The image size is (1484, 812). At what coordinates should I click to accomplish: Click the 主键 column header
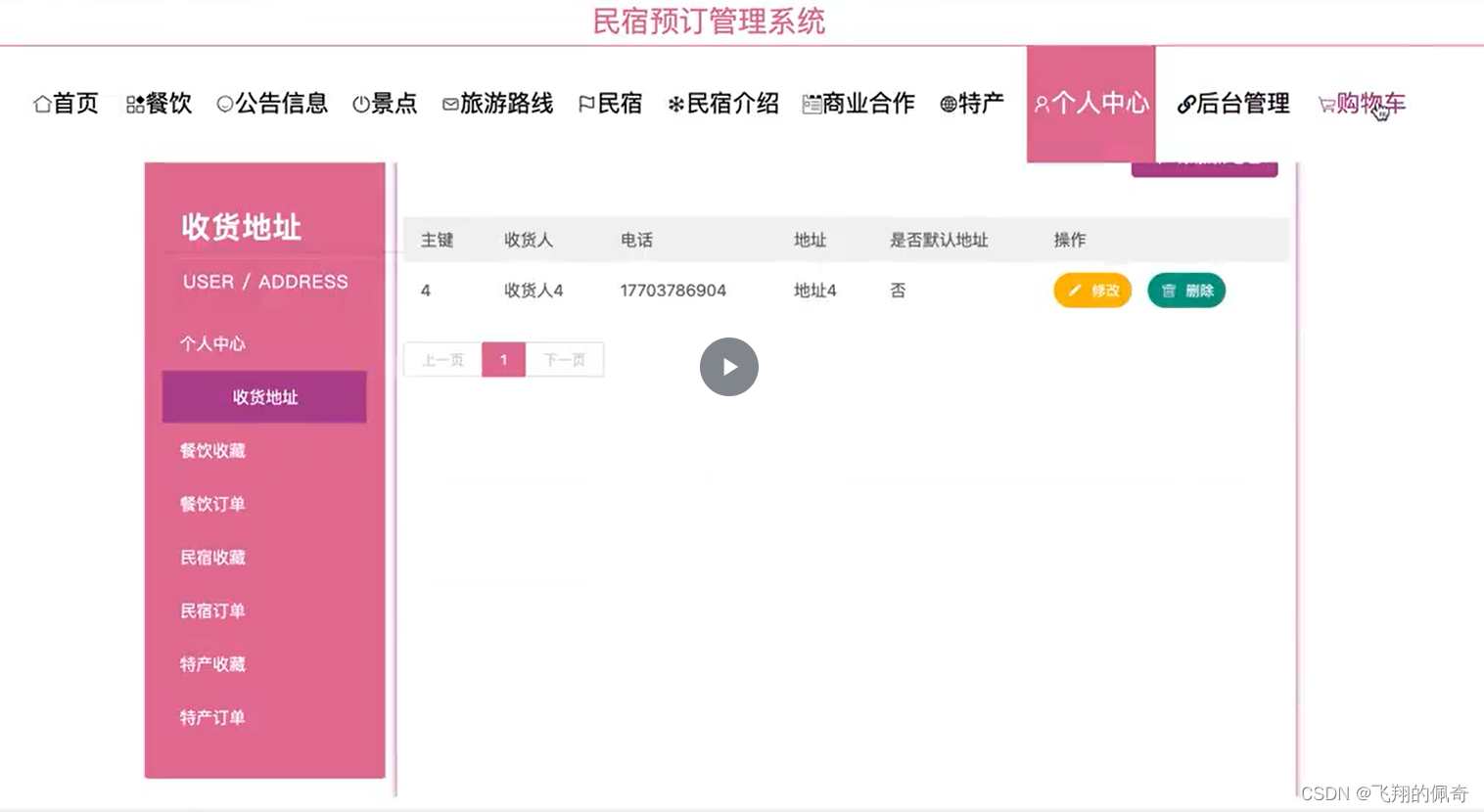pos(438,240)
